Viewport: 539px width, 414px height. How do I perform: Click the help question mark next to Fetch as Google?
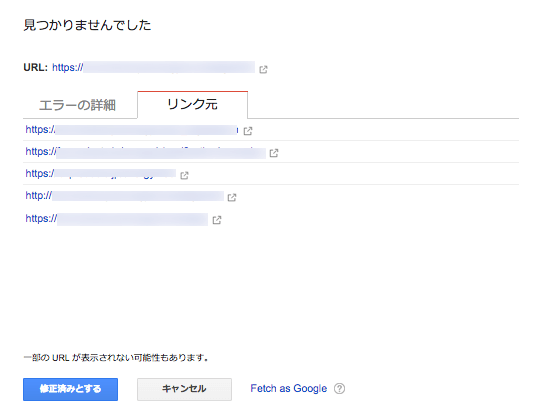click(x=339, y=389)
